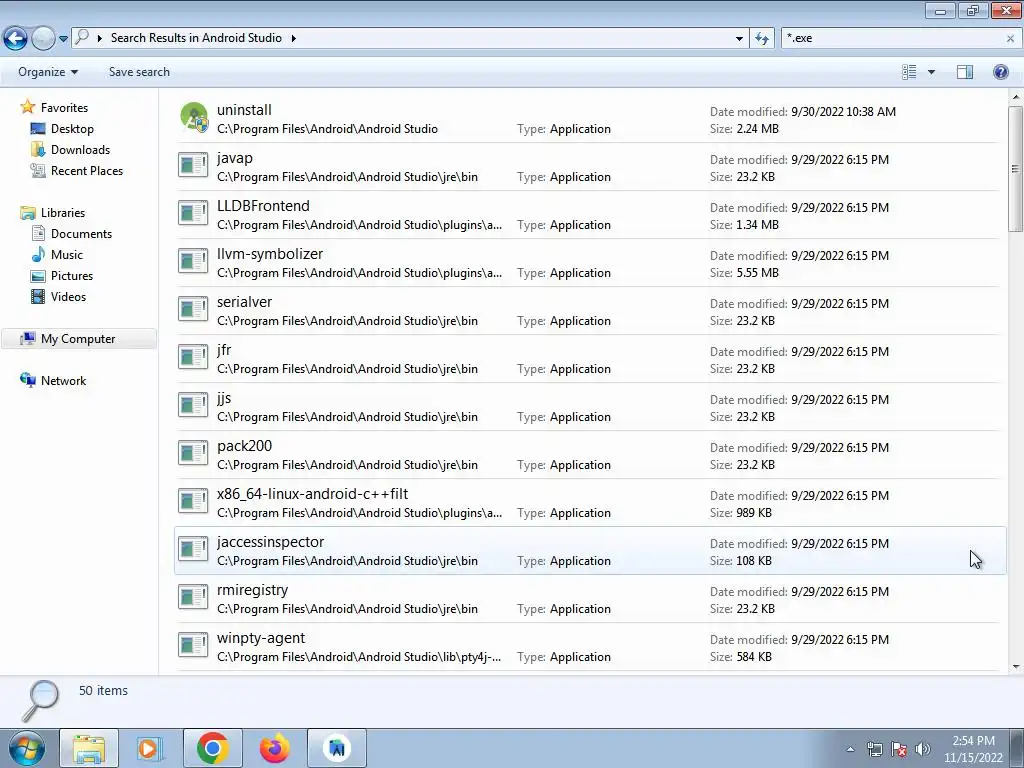Switch to Android Studio taskbar button

[337, 748]
